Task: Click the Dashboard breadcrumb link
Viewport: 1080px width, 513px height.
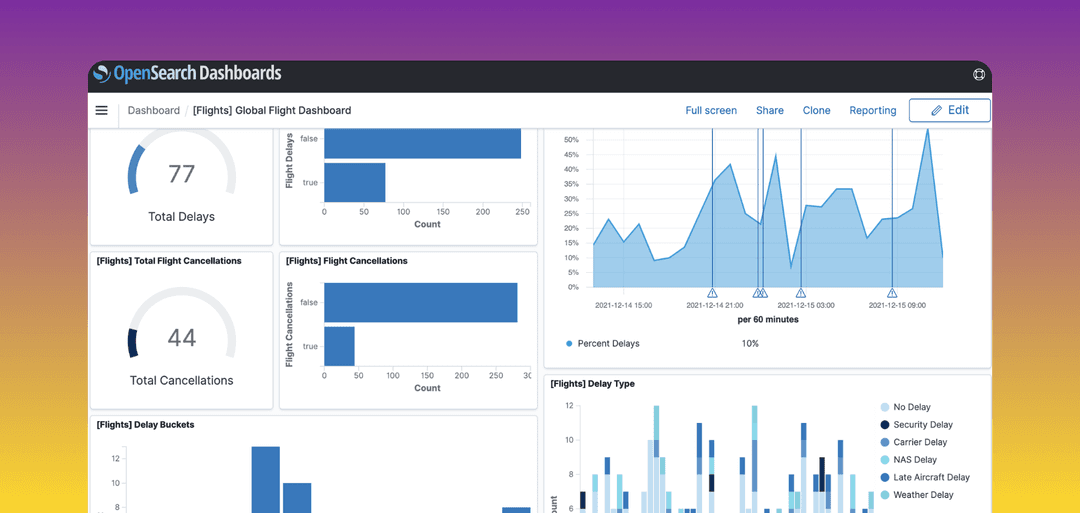Action: [154, 110]
